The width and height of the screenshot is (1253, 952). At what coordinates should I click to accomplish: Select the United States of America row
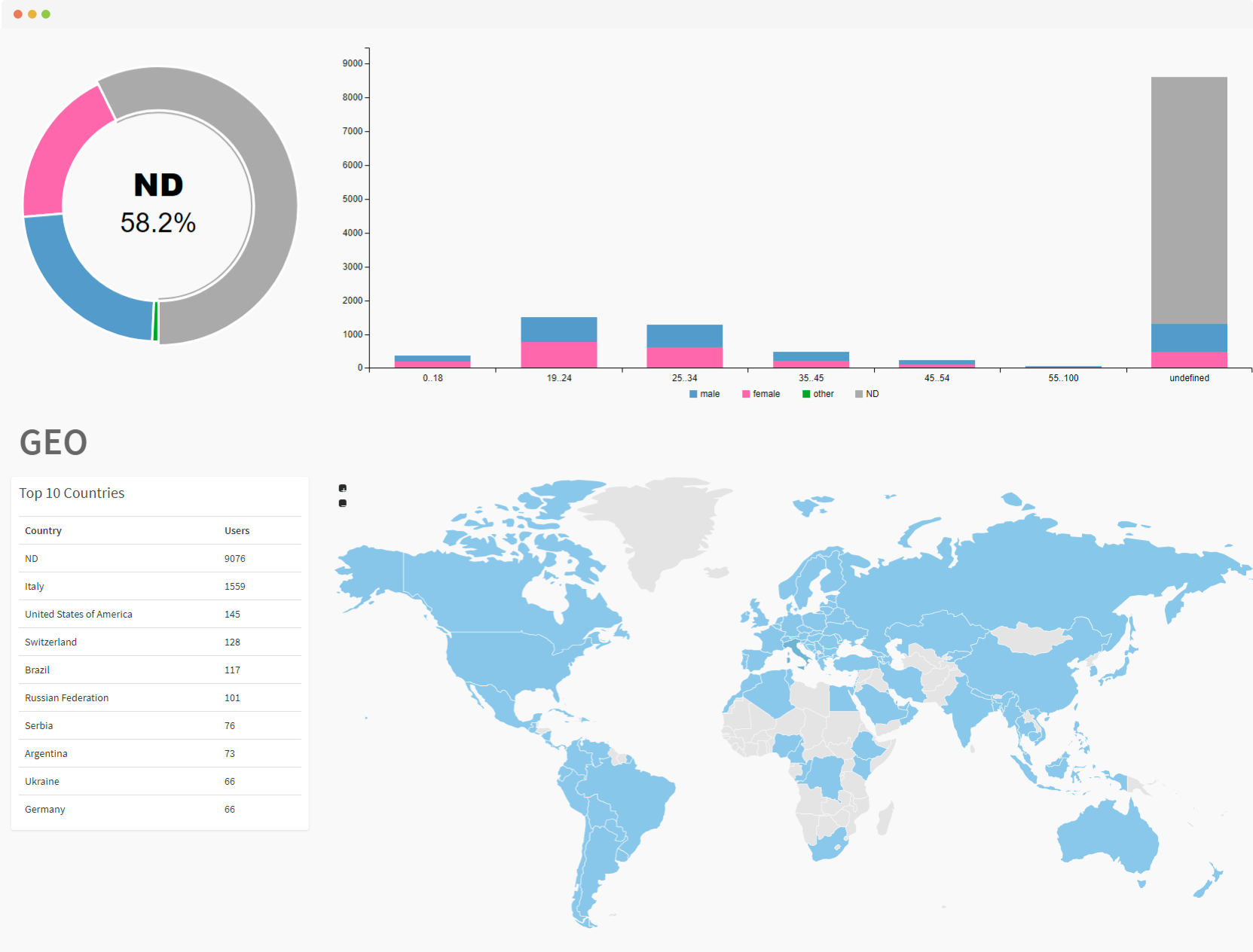pos(160,614)
